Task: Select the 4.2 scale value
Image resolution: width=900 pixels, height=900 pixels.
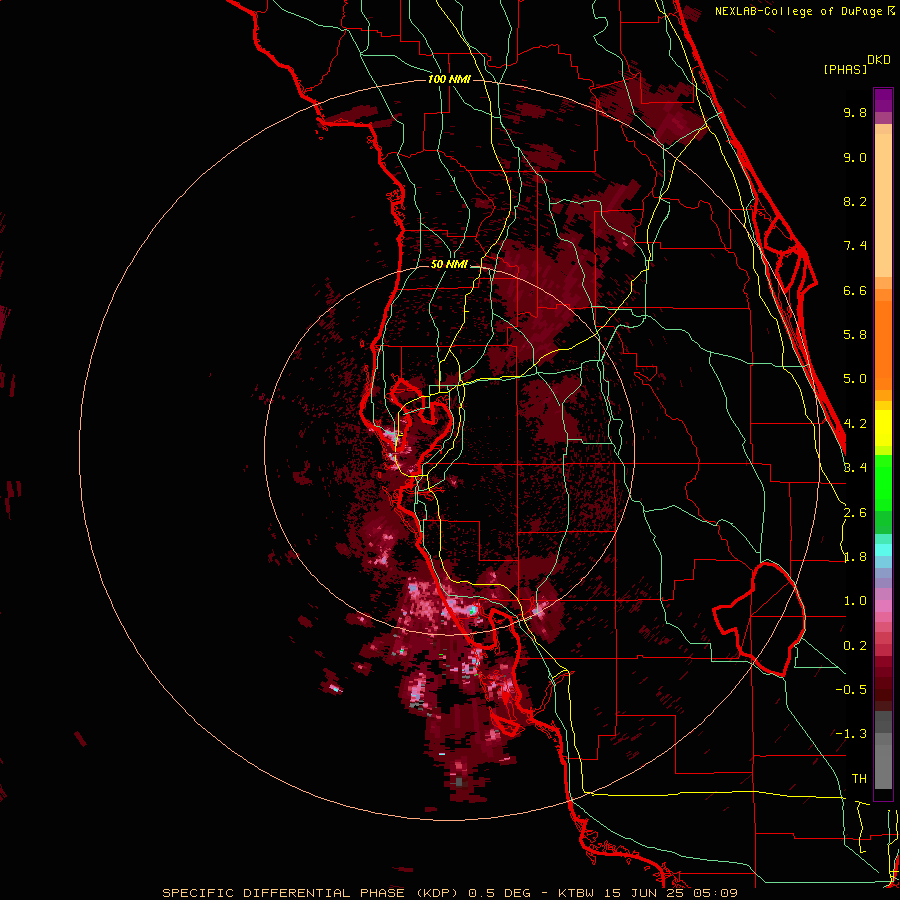Action: (855, 424)
